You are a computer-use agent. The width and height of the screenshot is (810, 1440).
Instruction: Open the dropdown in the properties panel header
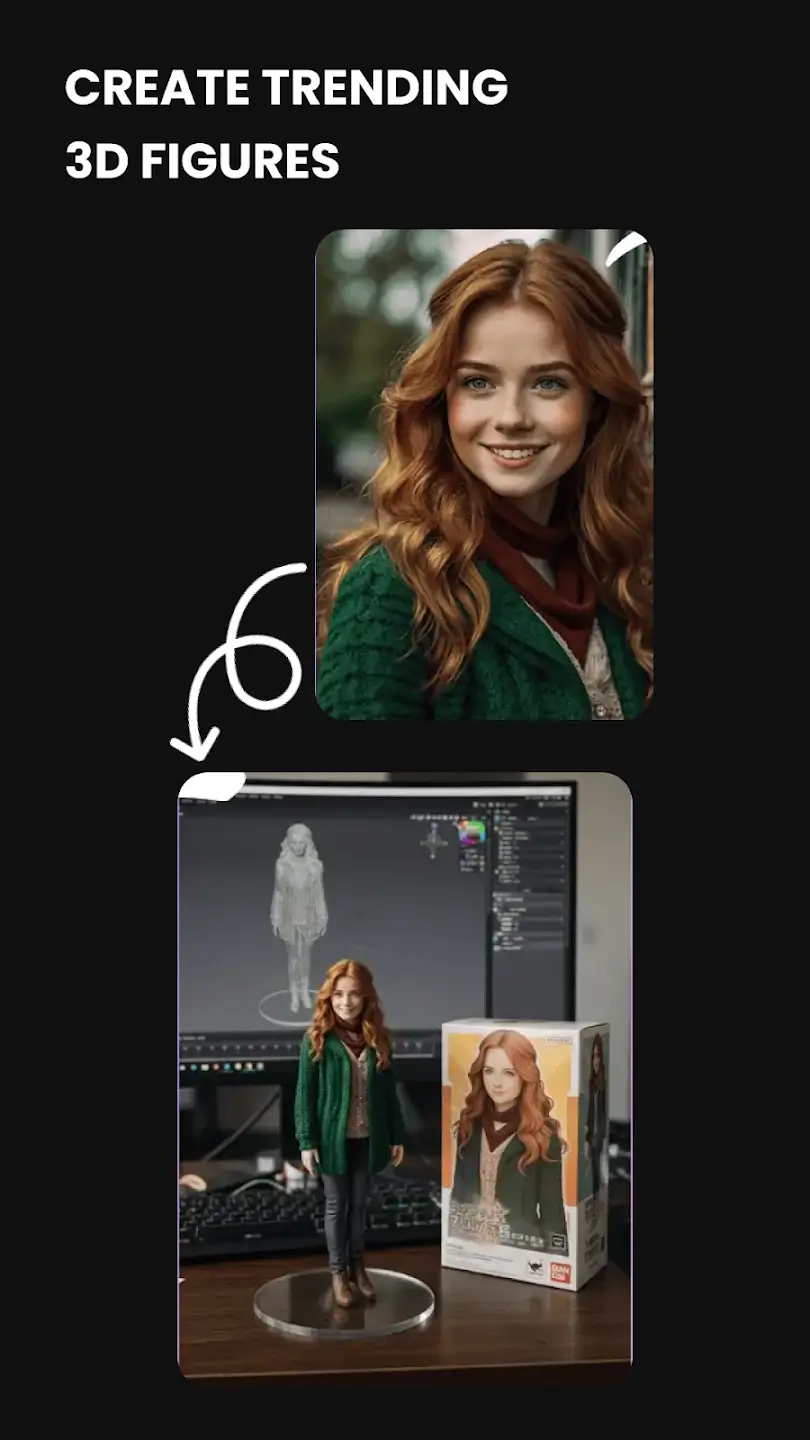point(540,803)
